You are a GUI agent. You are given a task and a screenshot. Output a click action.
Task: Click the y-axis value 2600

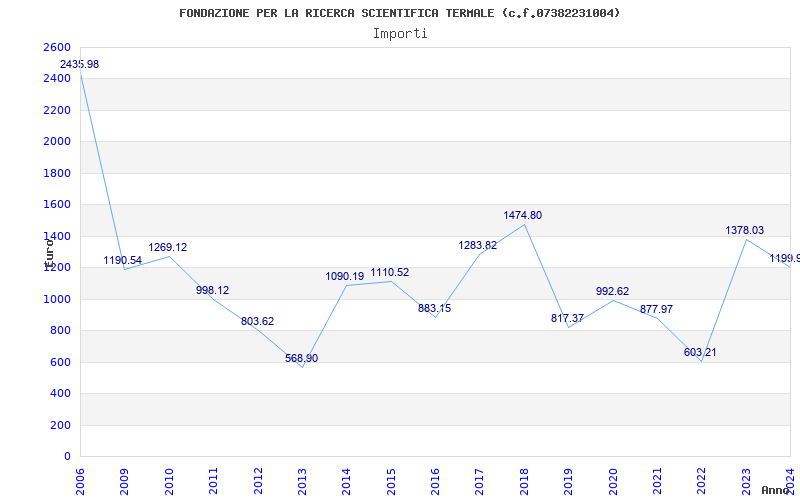tap(57, 47)
